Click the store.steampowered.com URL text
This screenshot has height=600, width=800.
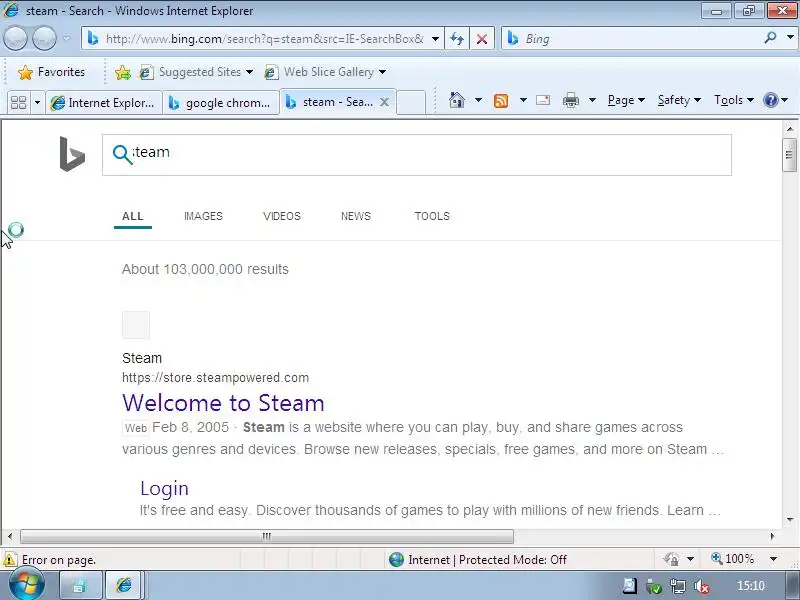pos(215,378)
